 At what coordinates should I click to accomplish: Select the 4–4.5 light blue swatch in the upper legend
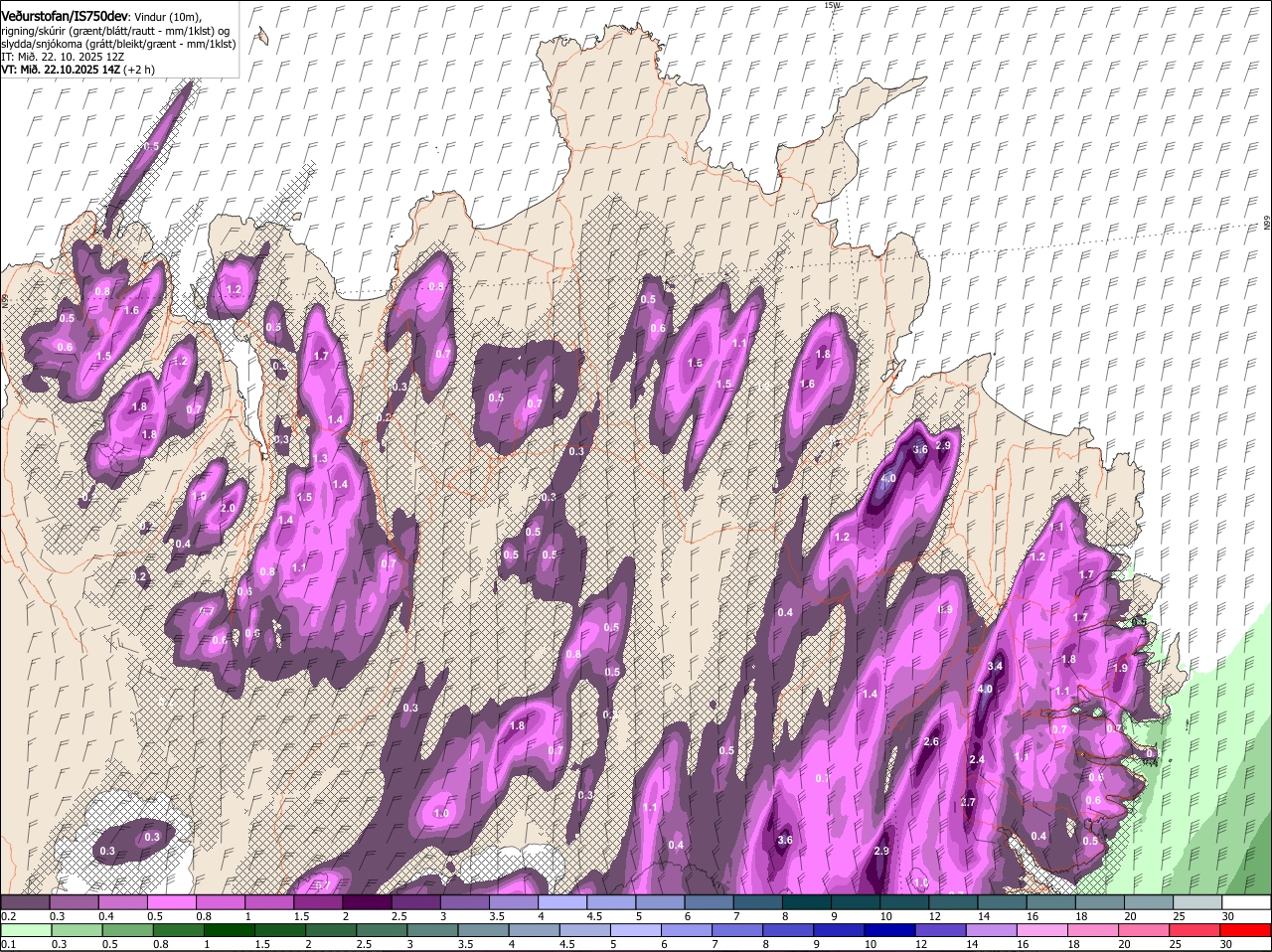coord(562,901)
